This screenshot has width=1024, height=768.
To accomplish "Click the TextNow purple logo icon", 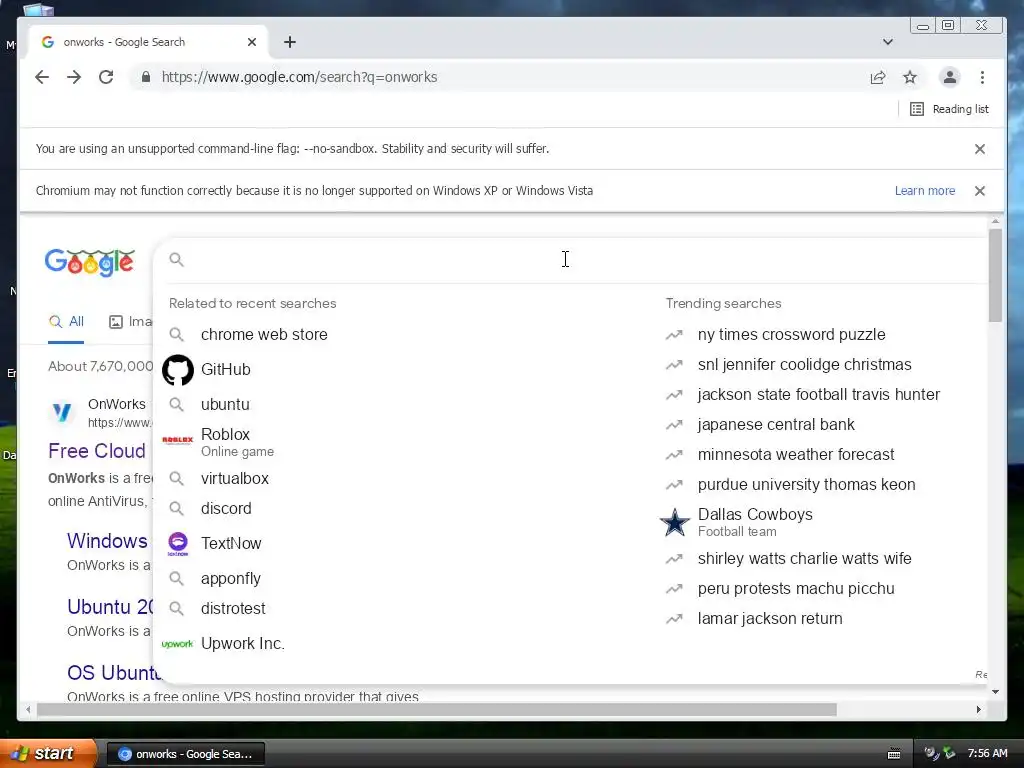I will click(178, 543).
